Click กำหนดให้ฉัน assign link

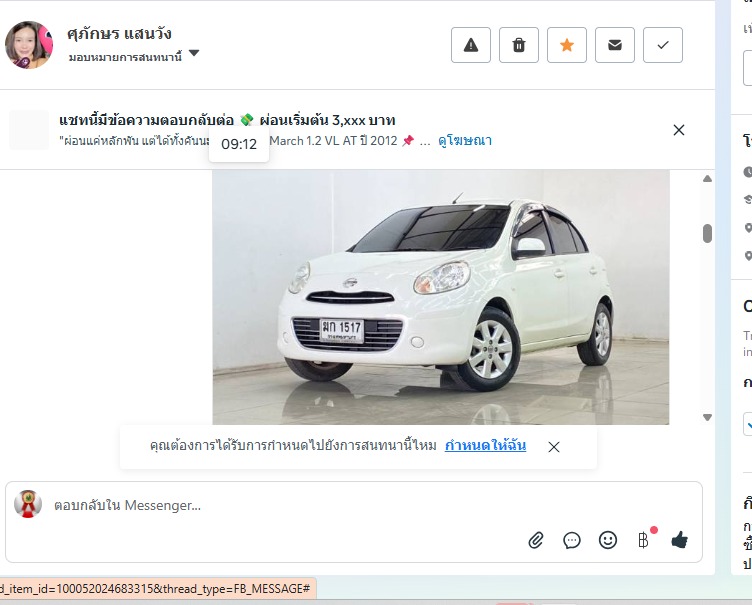[x=485, y=446]
